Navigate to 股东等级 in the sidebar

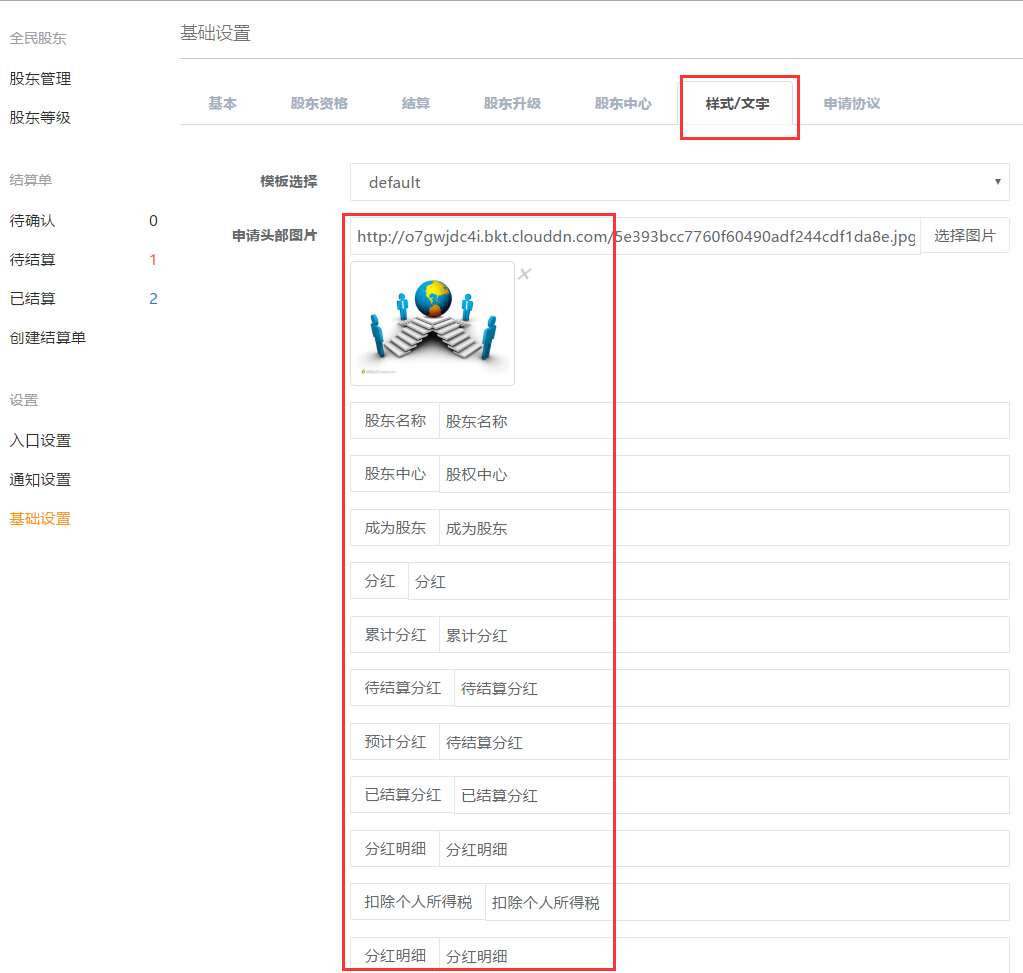point(41,118)
